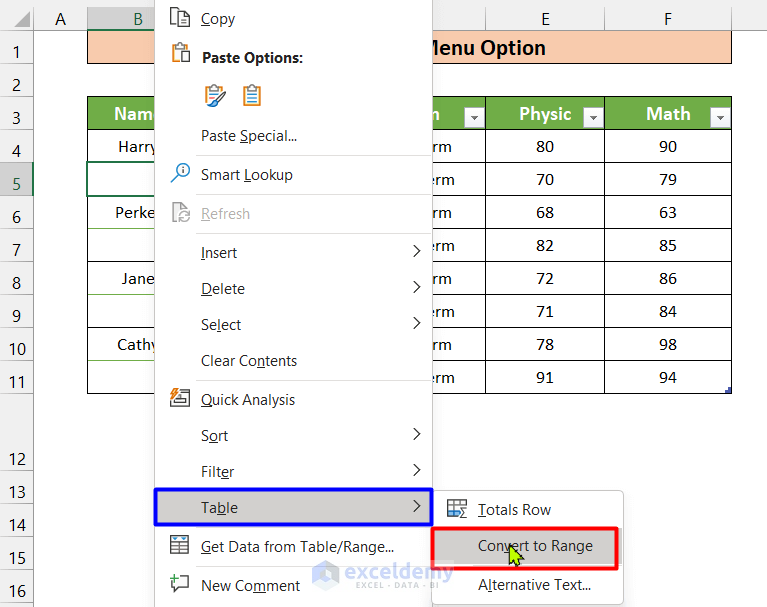This screenshot has height=607, width=767.
Task: Select Clear Contents menu entry
Action: pyautogui.click(x=249, y=361)
